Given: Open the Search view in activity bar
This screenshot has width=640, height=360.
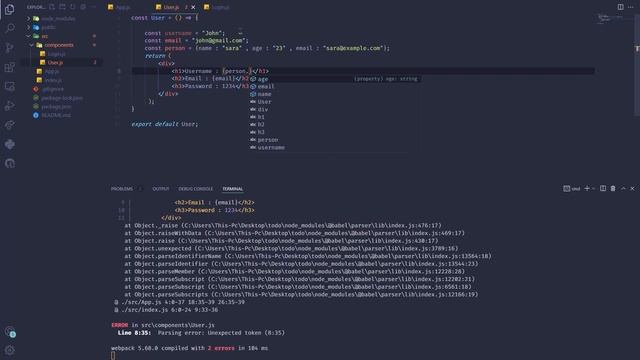Looking at the screenshot, I should coord(10,28).
